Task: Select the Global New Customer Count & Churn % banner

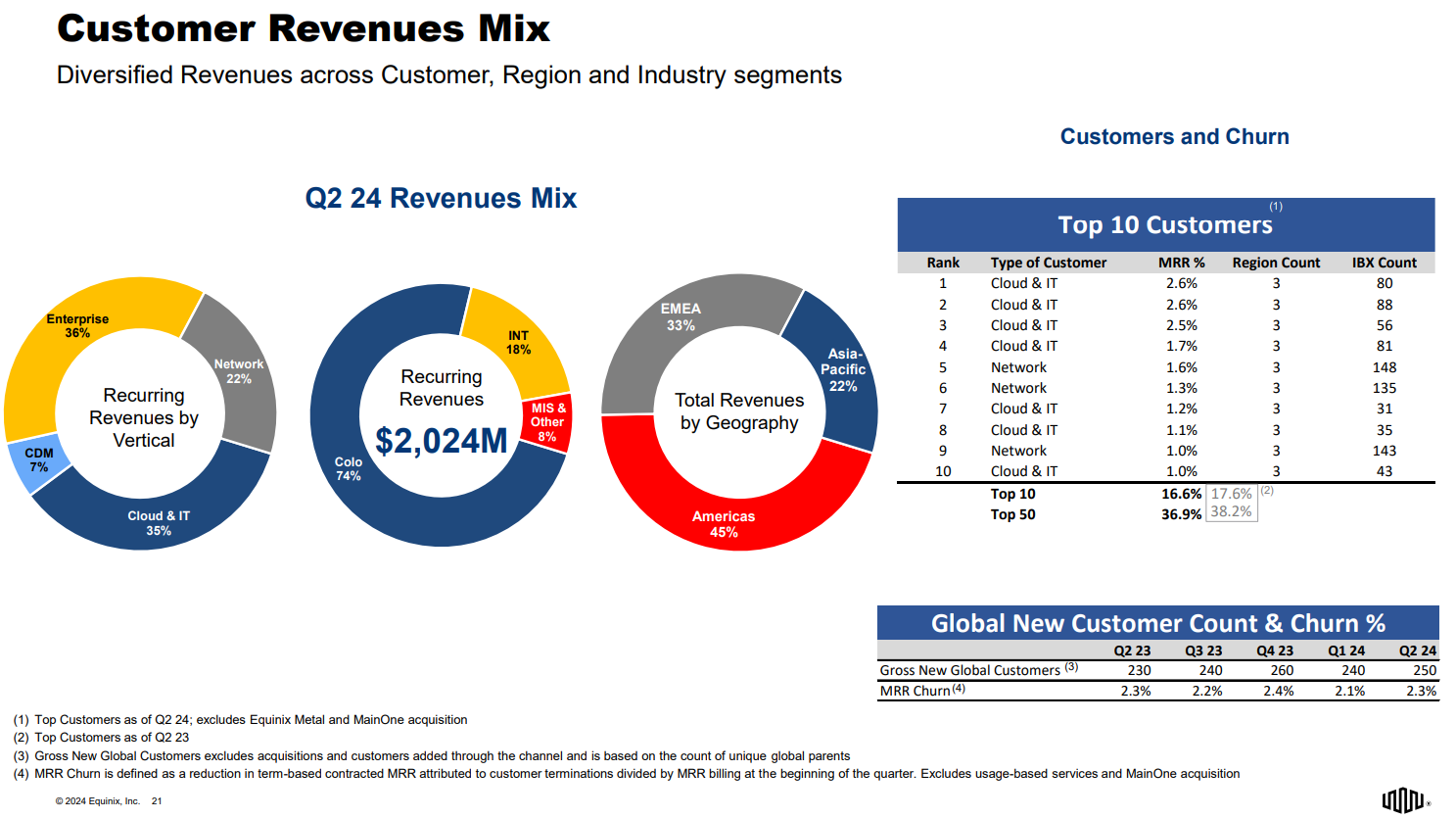Action: click(x=1157, y=623)
